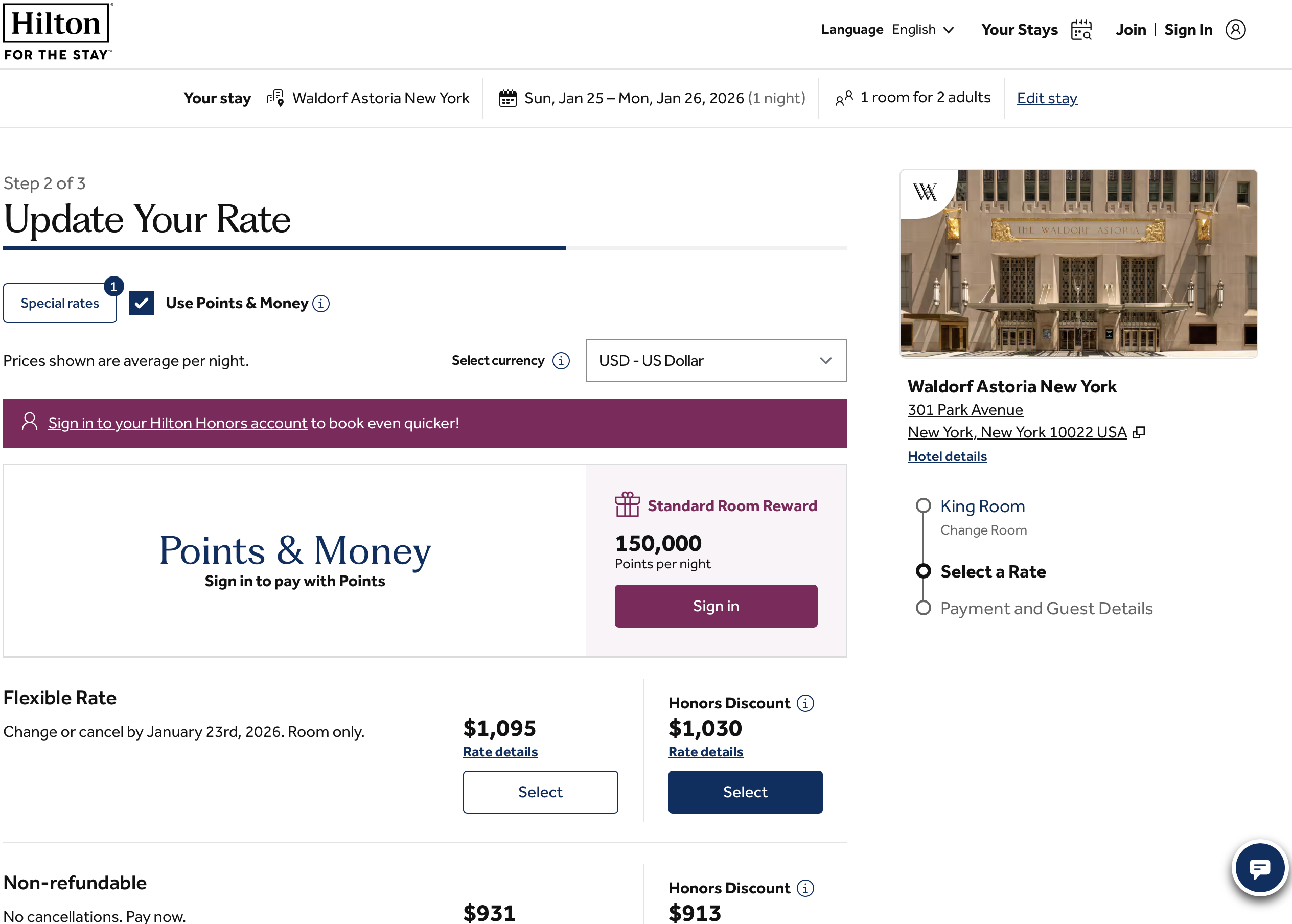Click info icon beside Flexible Rate Honors Discount
1292x924 pixels.
(x=805, y=703)
